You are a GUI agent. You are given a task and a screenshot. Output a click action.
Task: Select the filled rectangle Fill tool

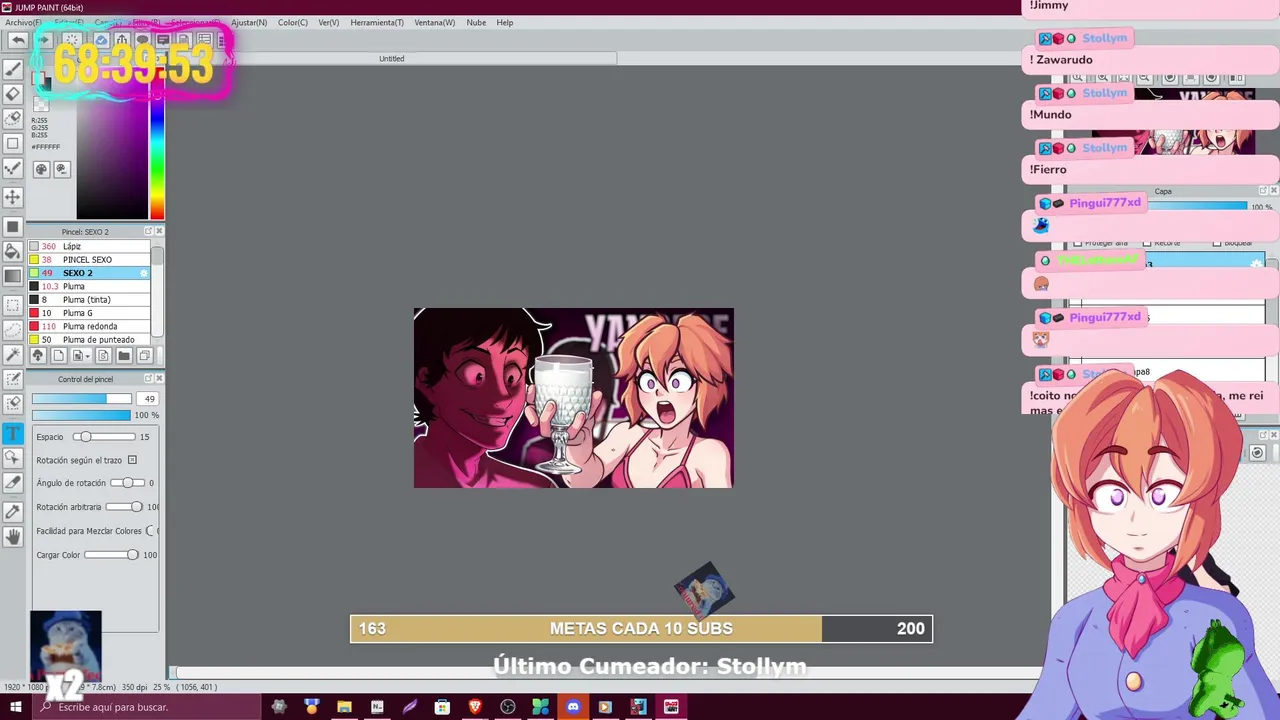[x=13, y=226]
